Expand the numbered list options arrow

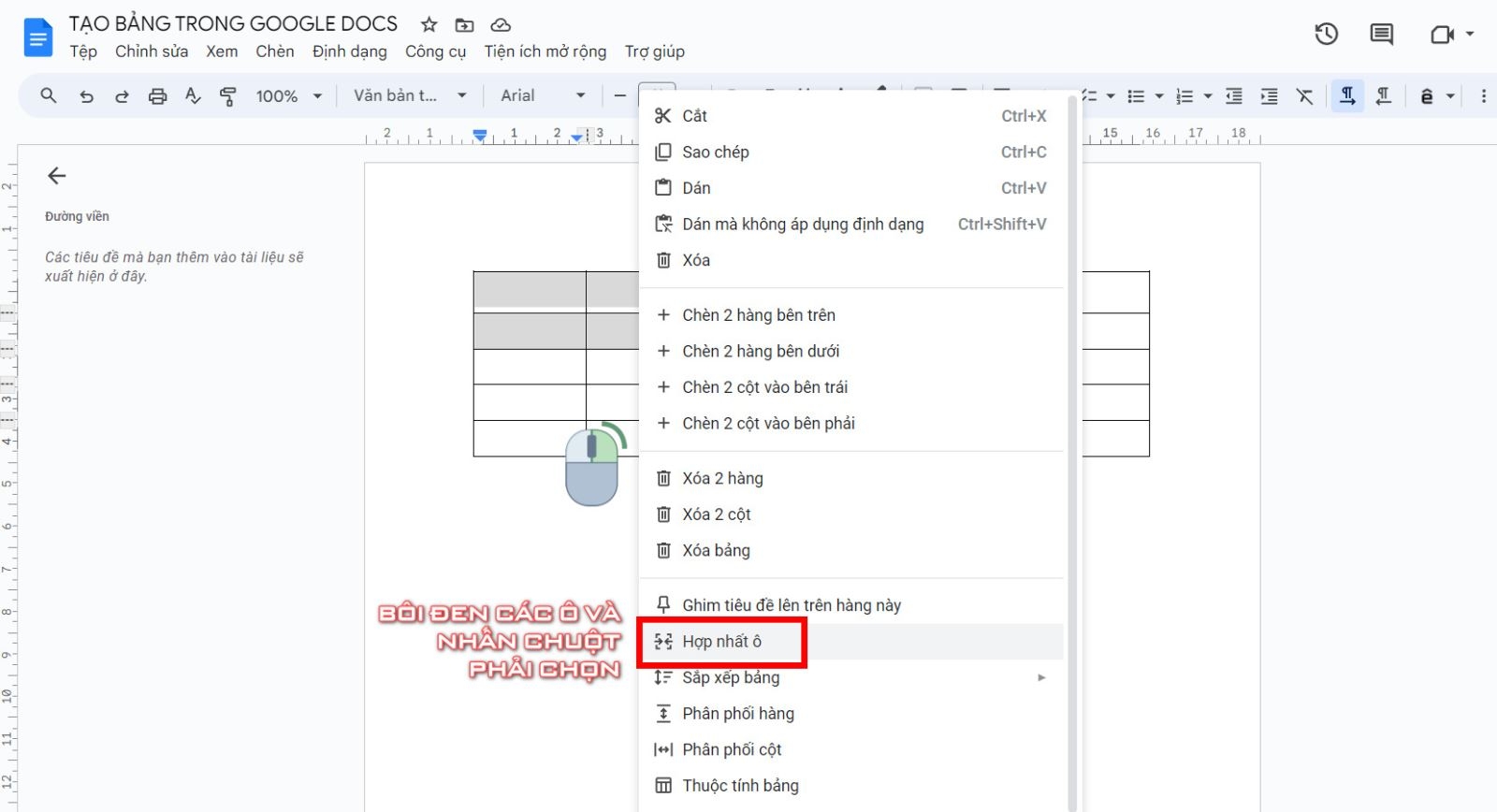[1208, 95]
